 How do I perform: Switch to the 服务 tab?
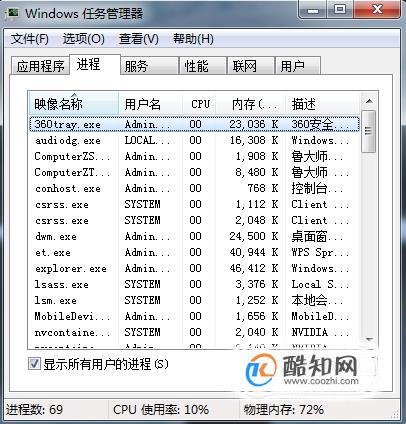148,66
